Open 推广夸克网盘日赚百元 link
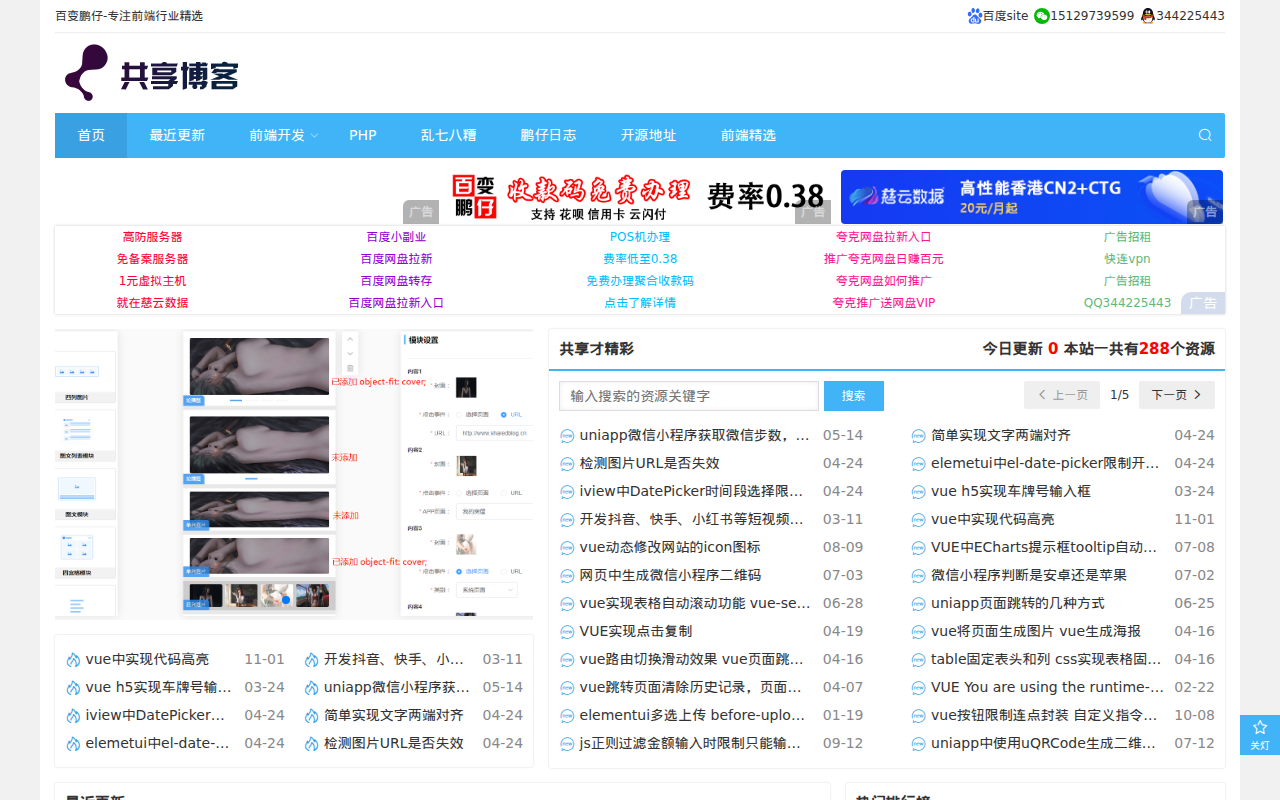The width and height of the screenshot is (1280, 800). click(884, 259)
